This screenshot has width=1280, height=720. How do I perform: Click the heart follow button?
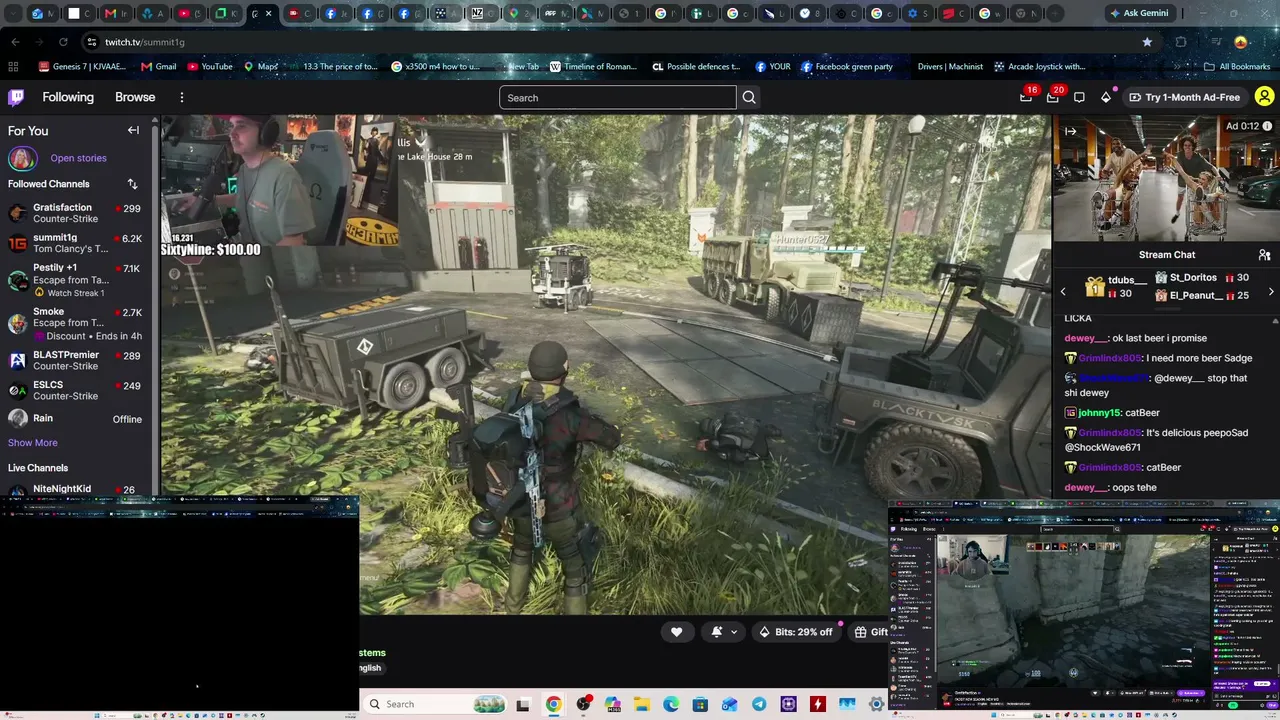point(676,632)
